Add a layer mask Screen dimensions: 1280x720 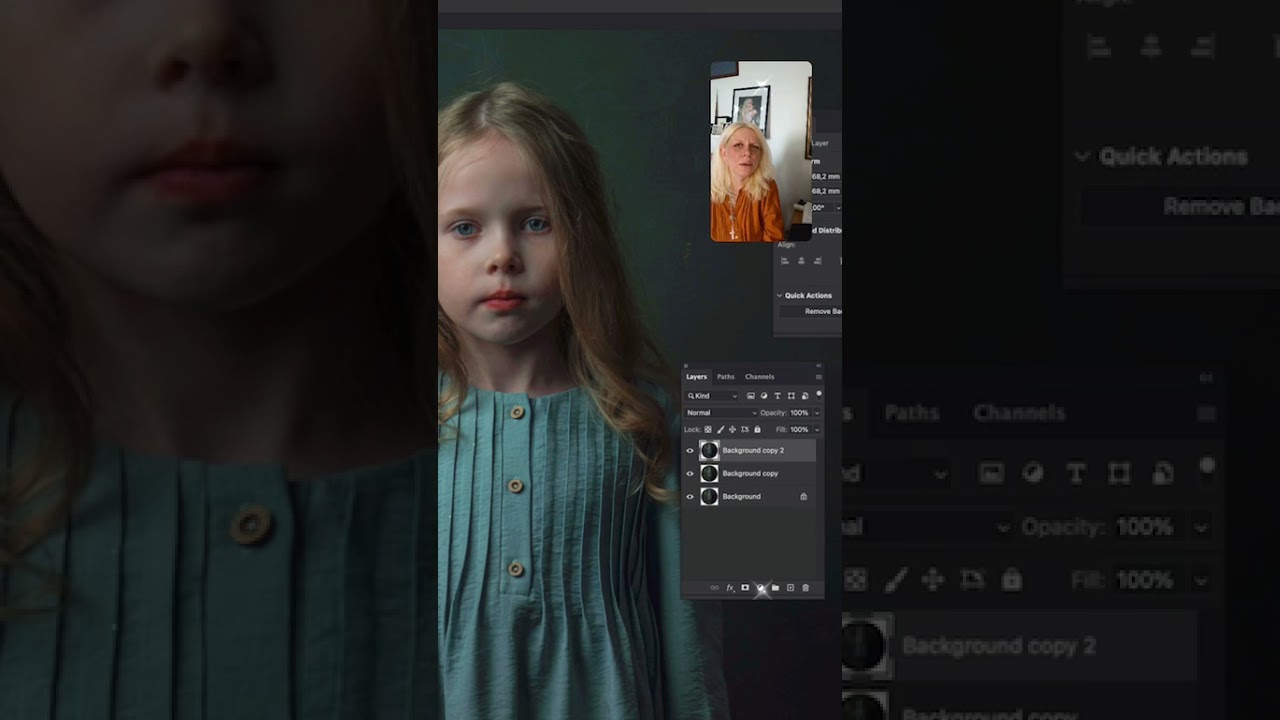pyautogui.click(x=745, y=588)
